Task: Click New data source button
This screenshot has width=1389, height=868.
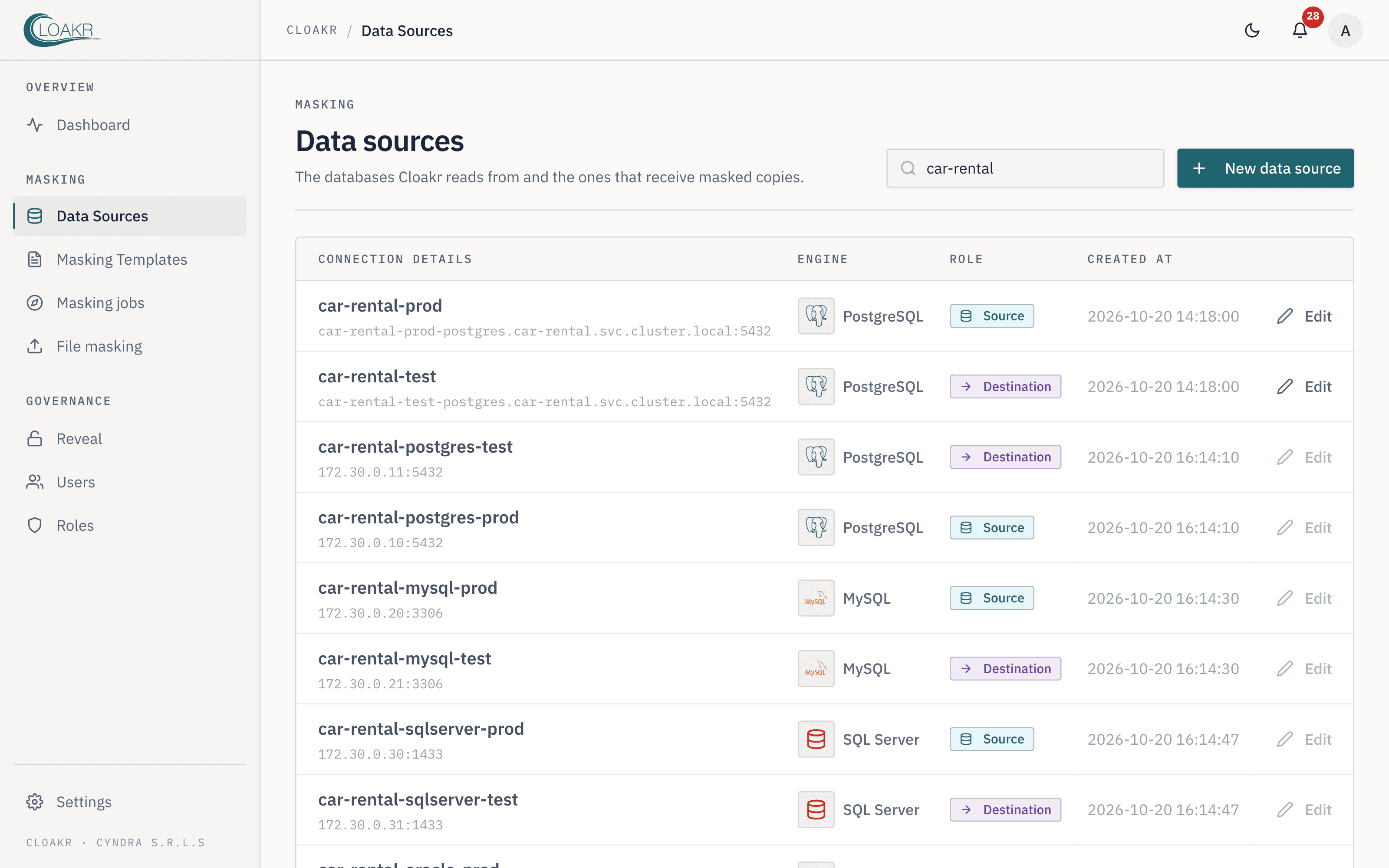Action: [1265, 168]
